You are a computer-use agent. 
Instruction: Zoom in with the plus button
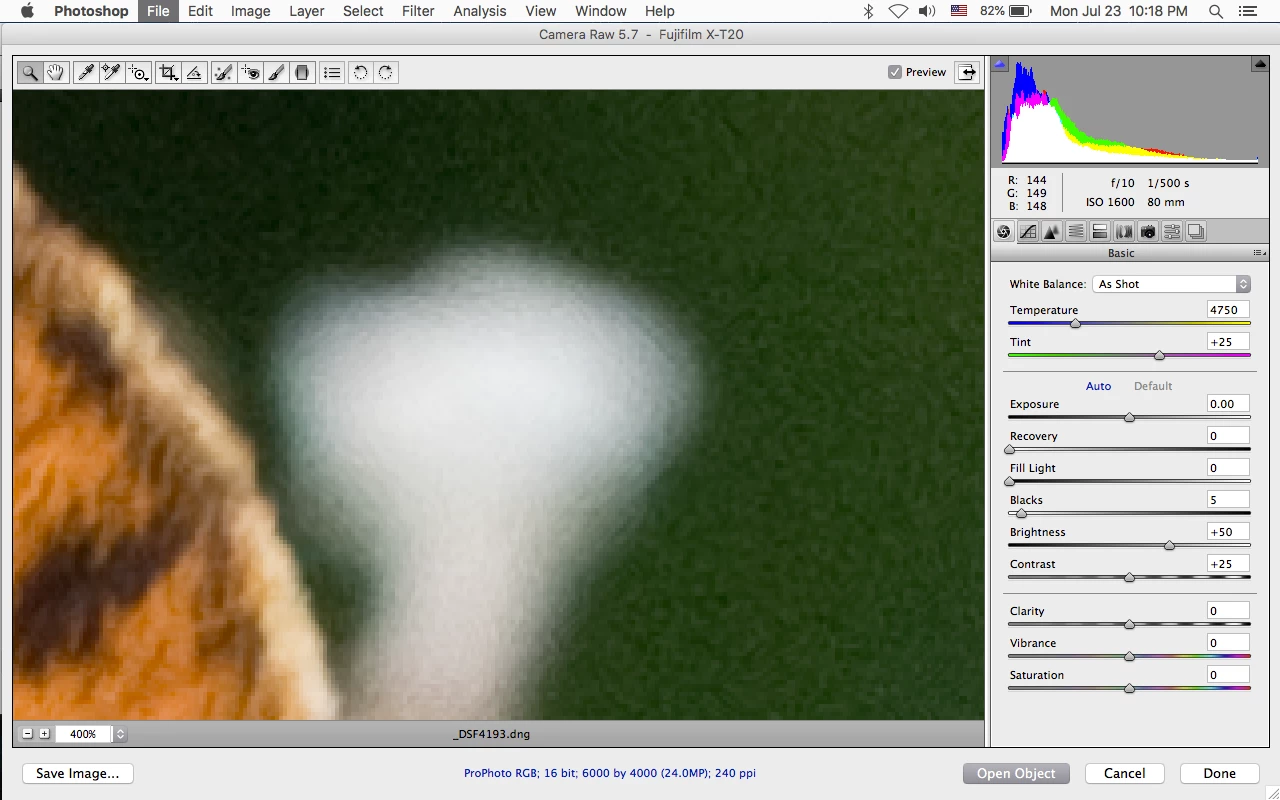pyautogui.click(x=44, y=734)
